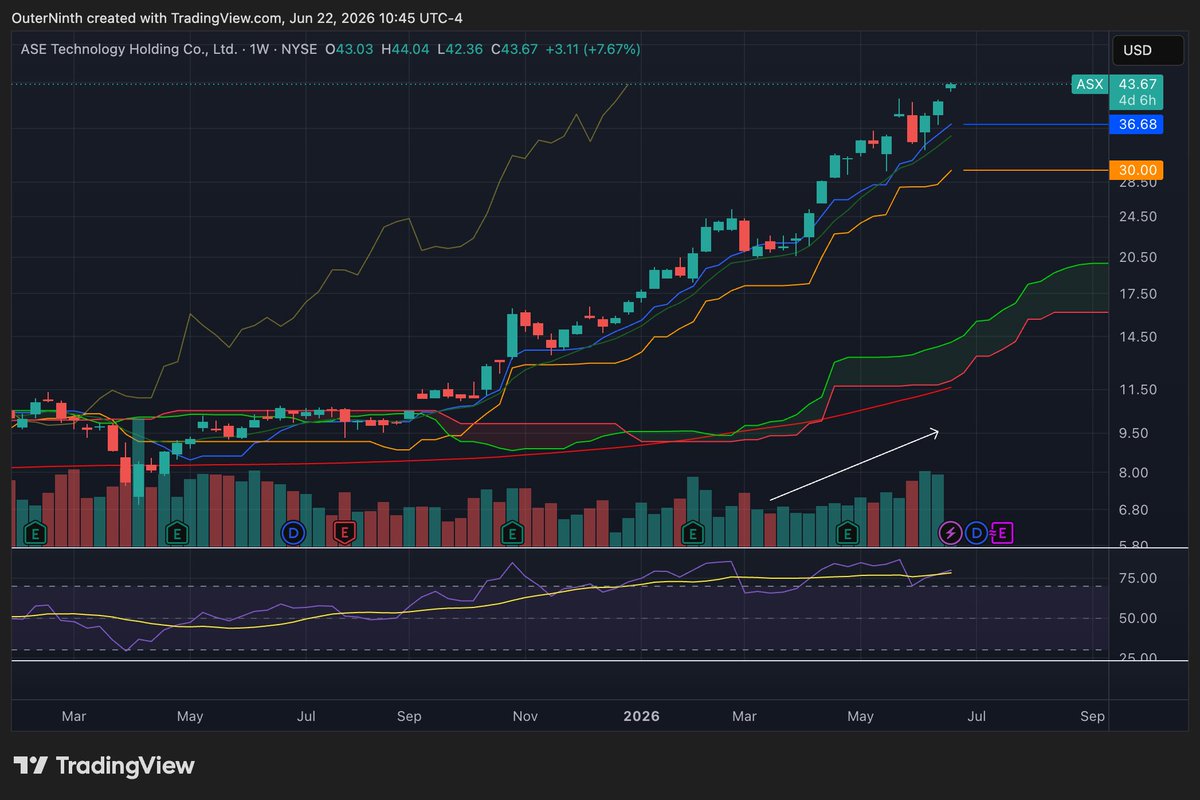
Task: Click the RSI 75.00 axis label
Action: (1138, 578)
